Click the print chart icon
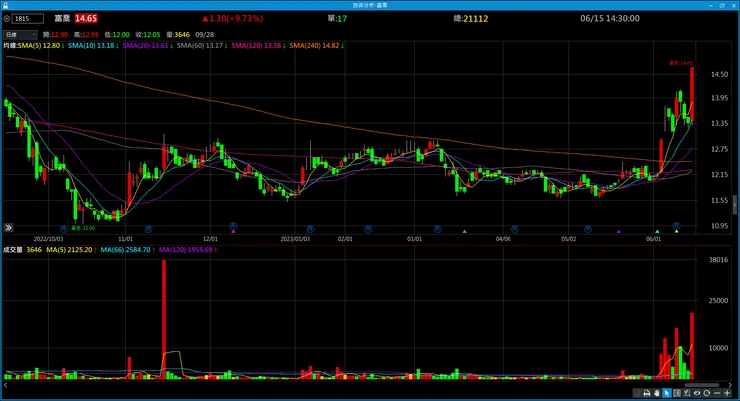 [x=647, y=393]
